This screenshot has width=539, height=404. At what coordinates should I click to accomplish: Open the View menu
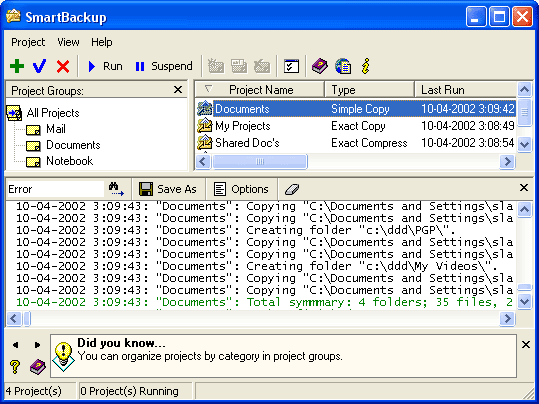68,42
